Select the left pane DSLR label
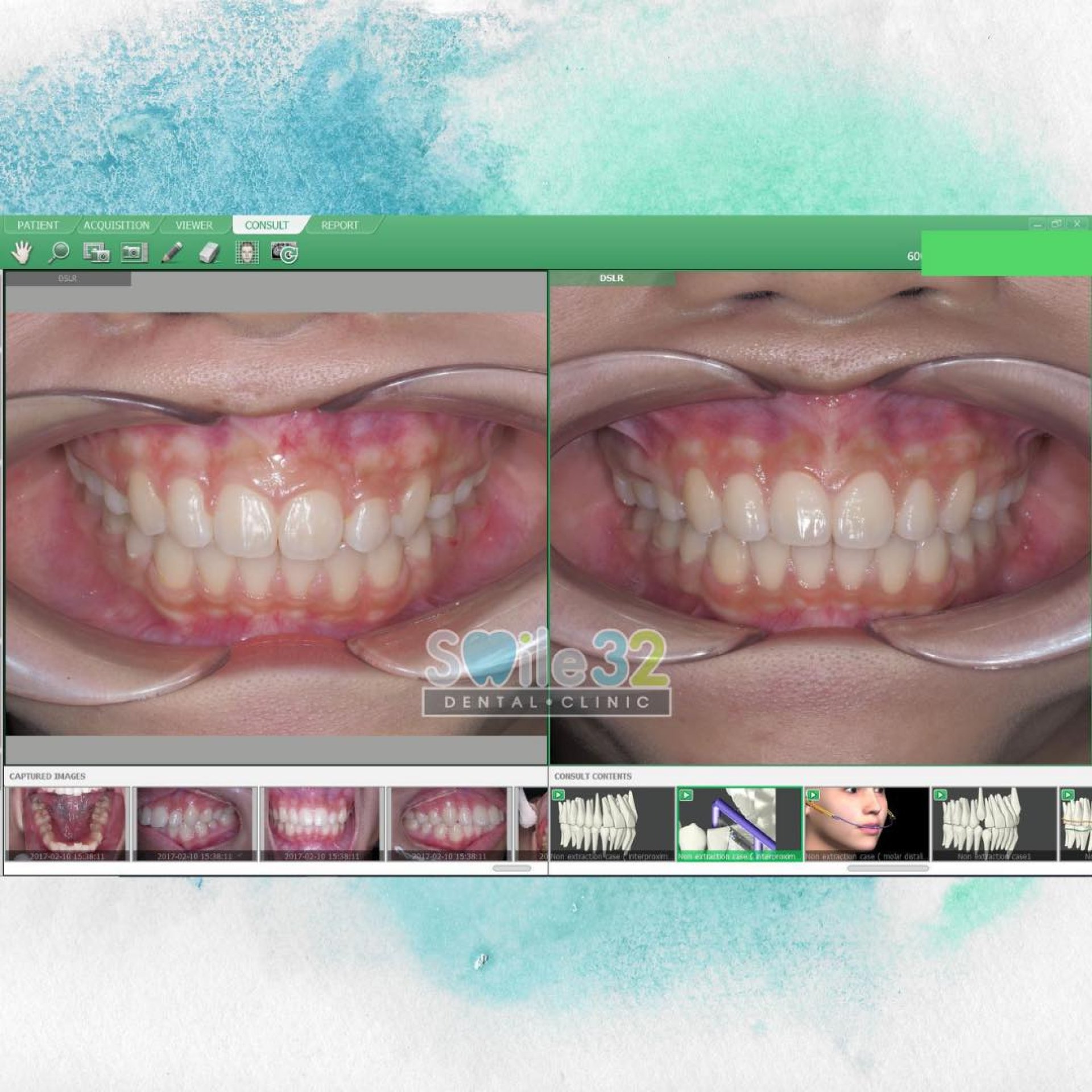The height and width of the screenshot is (1092, 1092). 68,279
